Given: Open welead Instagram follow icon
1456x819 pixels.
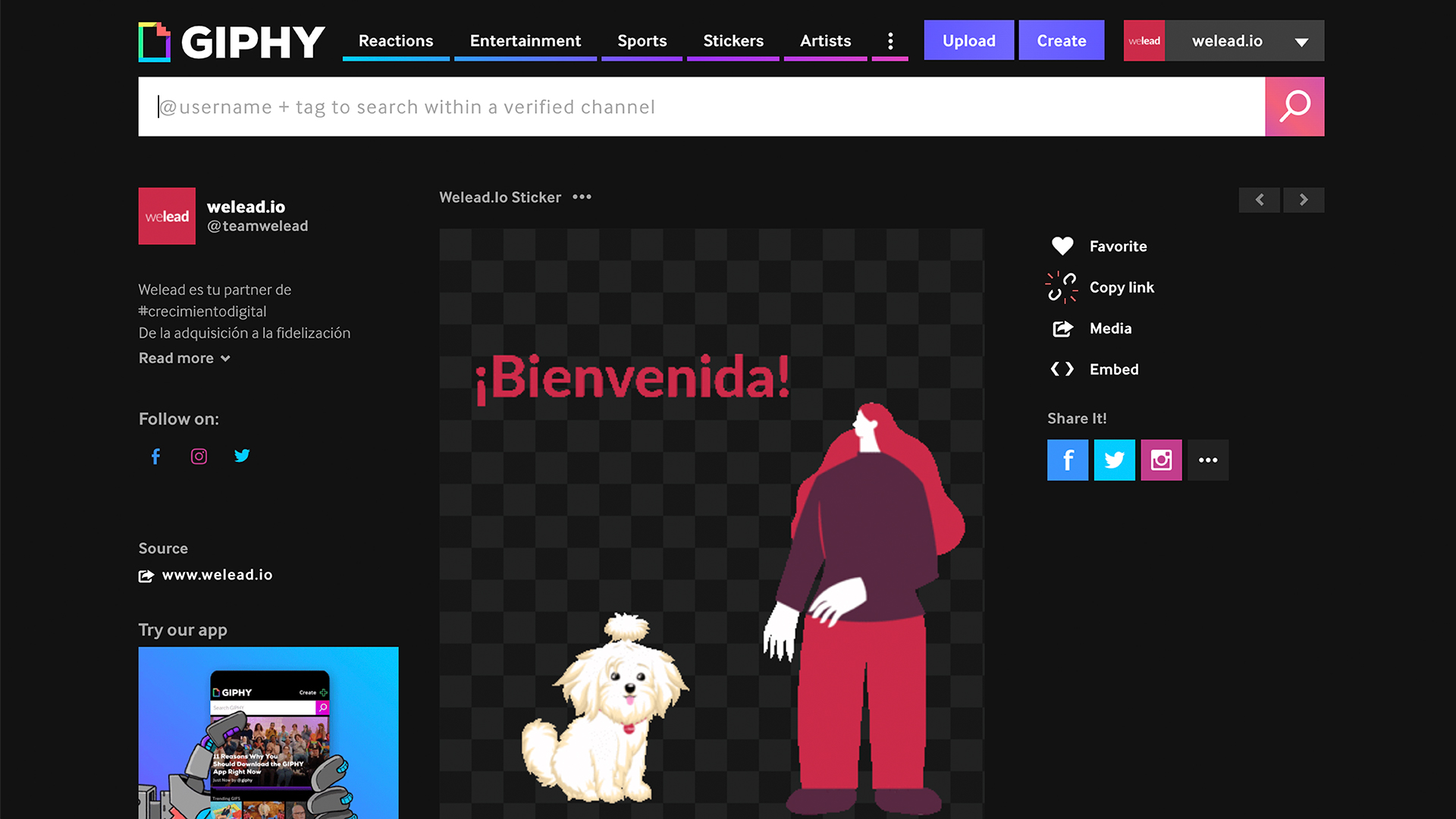Looking at the screenshot, I should point(199,456).
